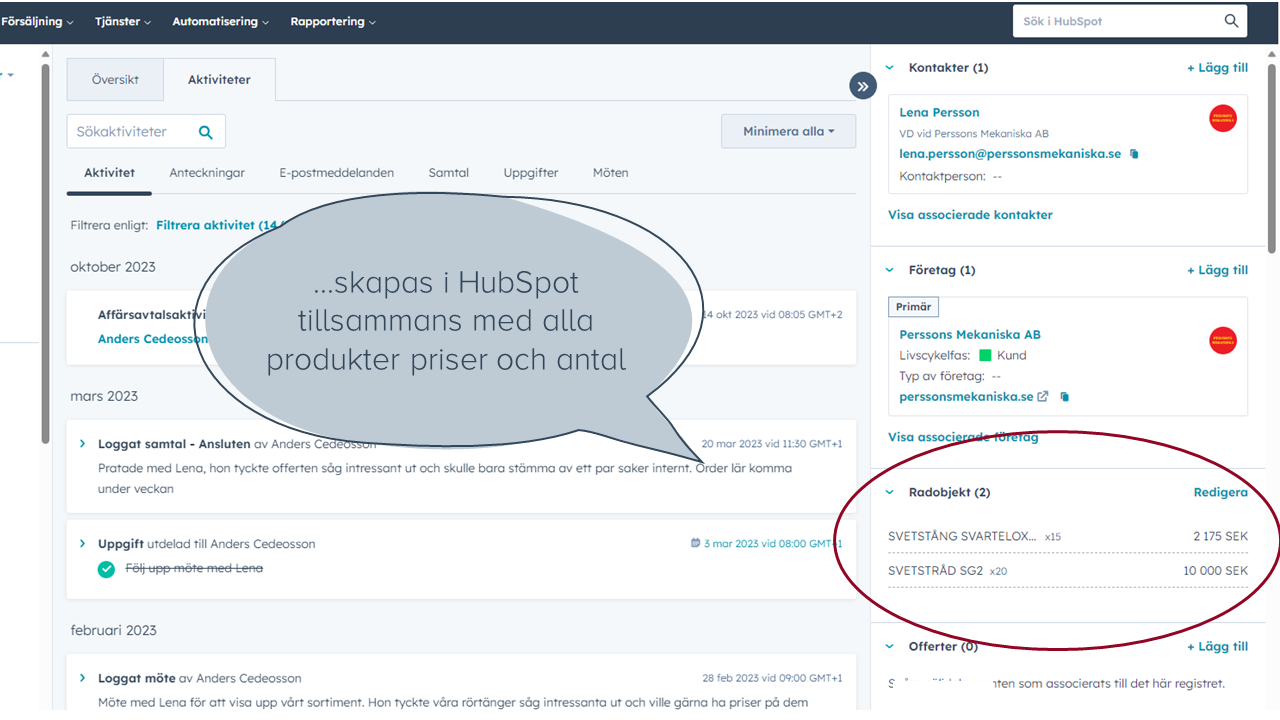Switch to Uppgifter tab
The width and height of the screenshot is (1280, 720).
point(531,173)
